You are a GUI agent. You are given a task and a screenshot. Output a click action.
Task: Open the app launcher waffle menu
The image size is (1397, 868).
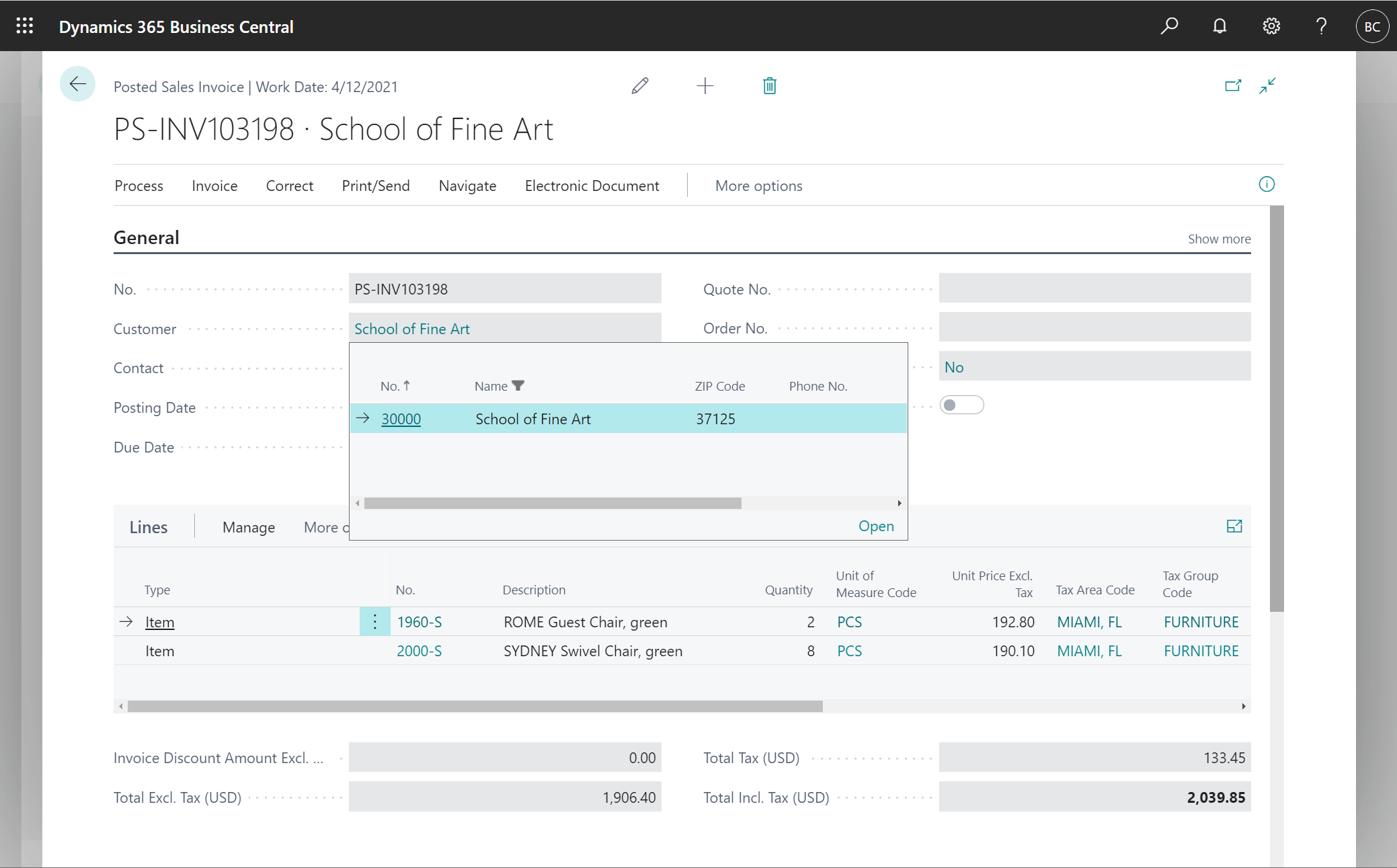pyautogui.click(x=25, y=26)
